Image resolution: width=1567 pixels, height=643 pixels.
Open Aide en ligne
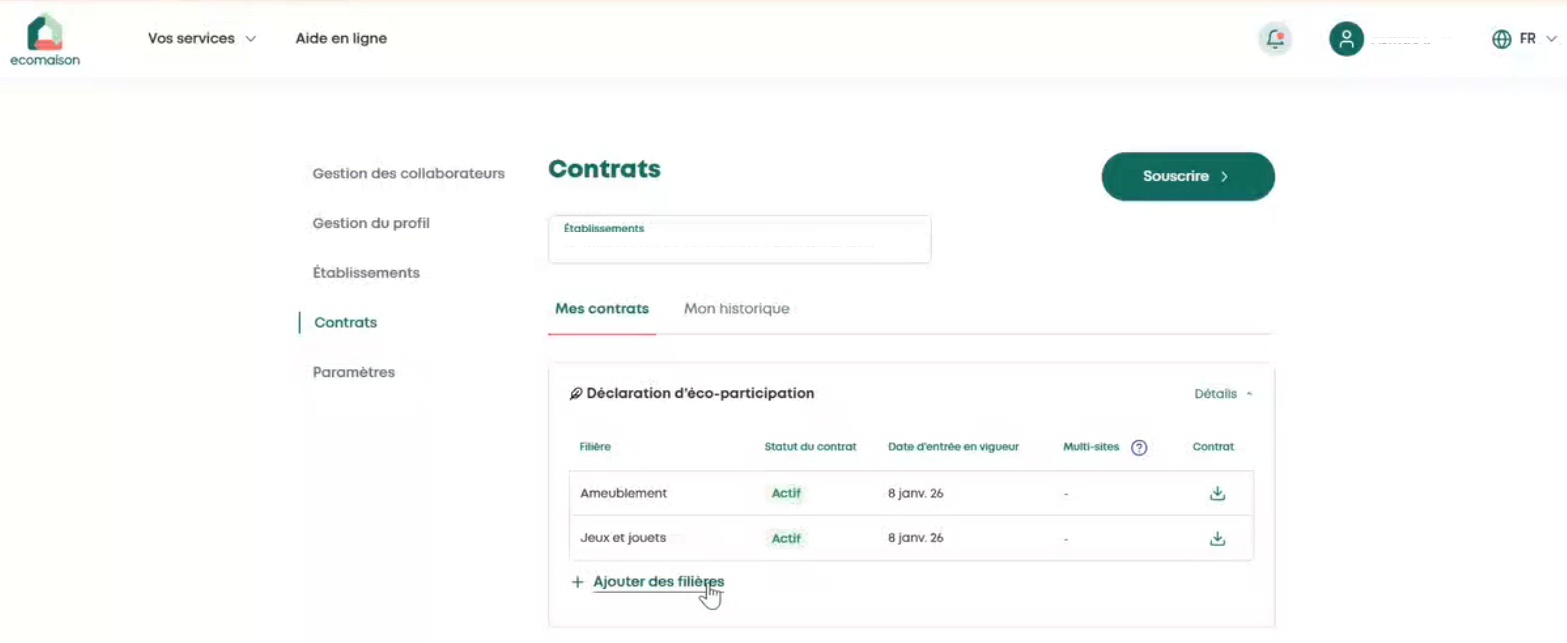pos(341,39)
